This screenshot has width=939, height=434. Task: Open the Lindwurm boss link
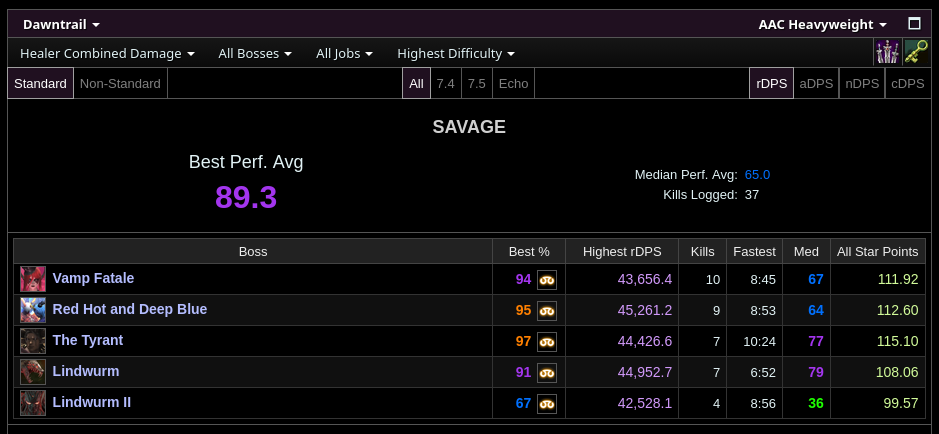(x=86, y=371)
